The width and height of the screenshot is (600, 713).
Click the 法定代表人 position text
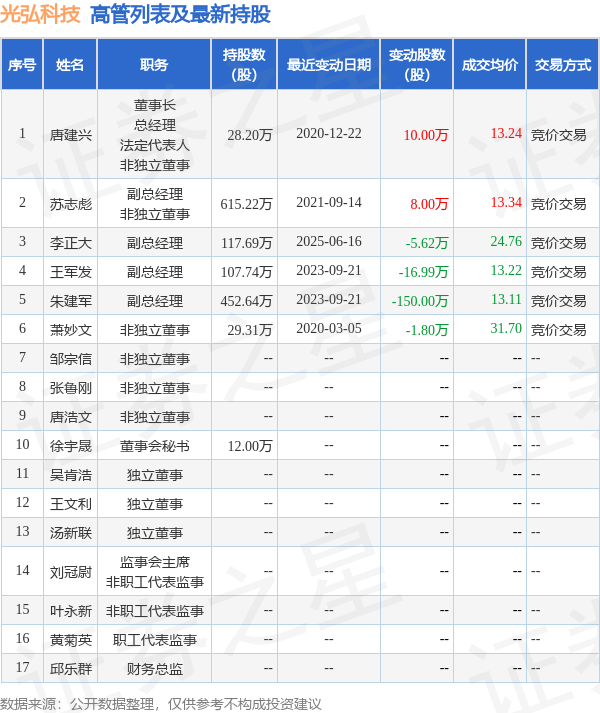pos(154,145)
